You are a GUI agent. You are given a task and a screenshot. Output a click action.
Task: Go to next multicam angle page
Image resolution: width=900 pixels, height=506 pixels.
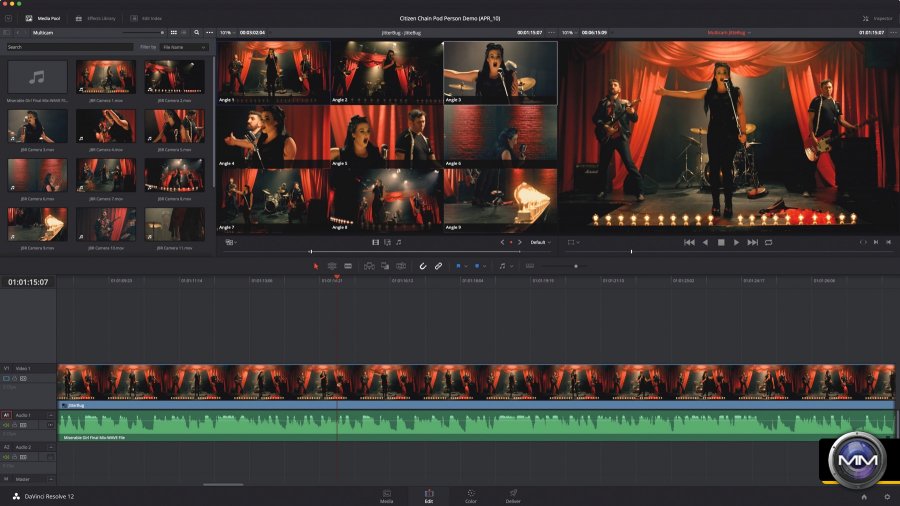520,243
